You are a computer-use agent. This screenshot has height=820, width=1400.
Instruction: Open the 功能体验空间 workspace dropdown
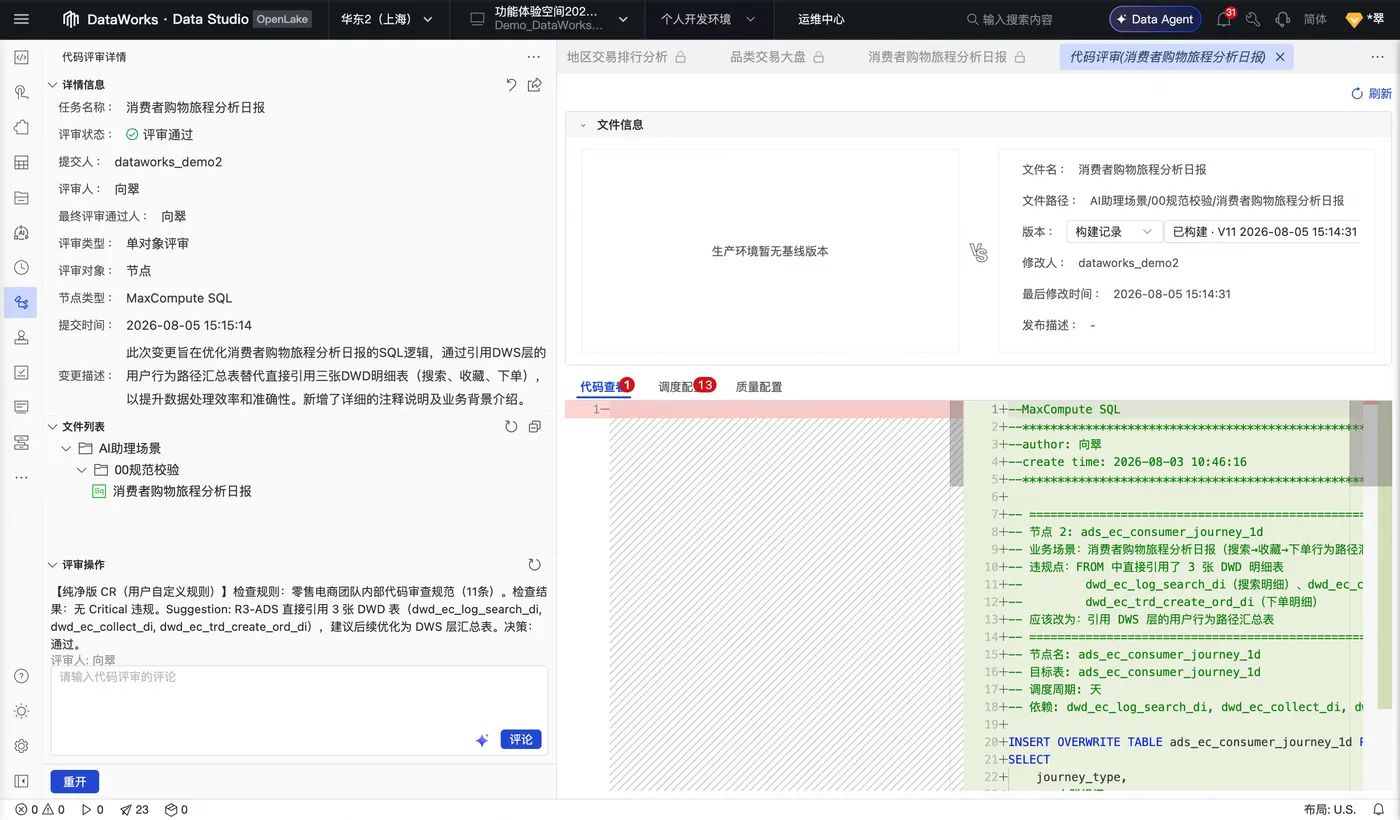pyautogui.click(x=549, y=19)
